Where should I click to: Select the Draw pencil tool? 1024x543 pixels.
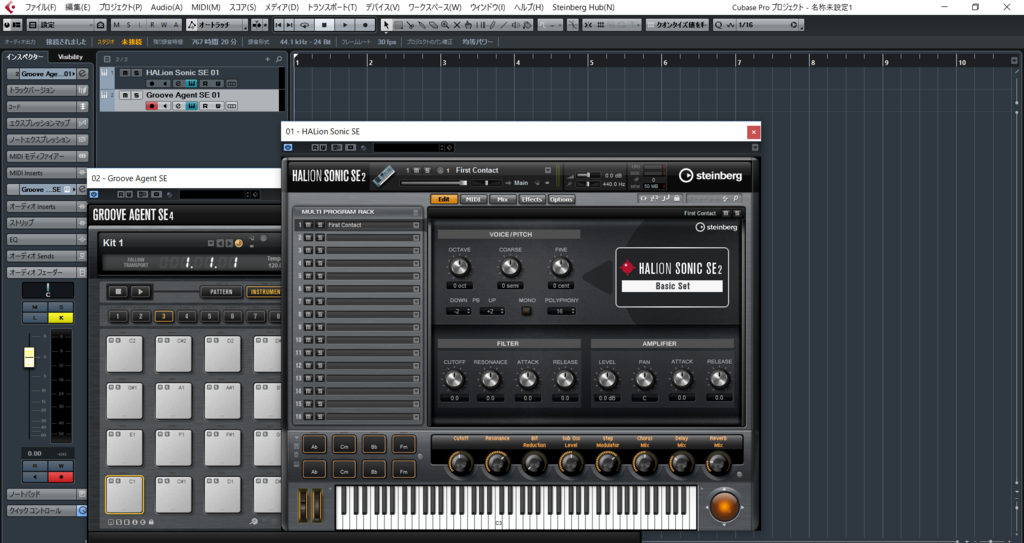[x=492, y=25]
